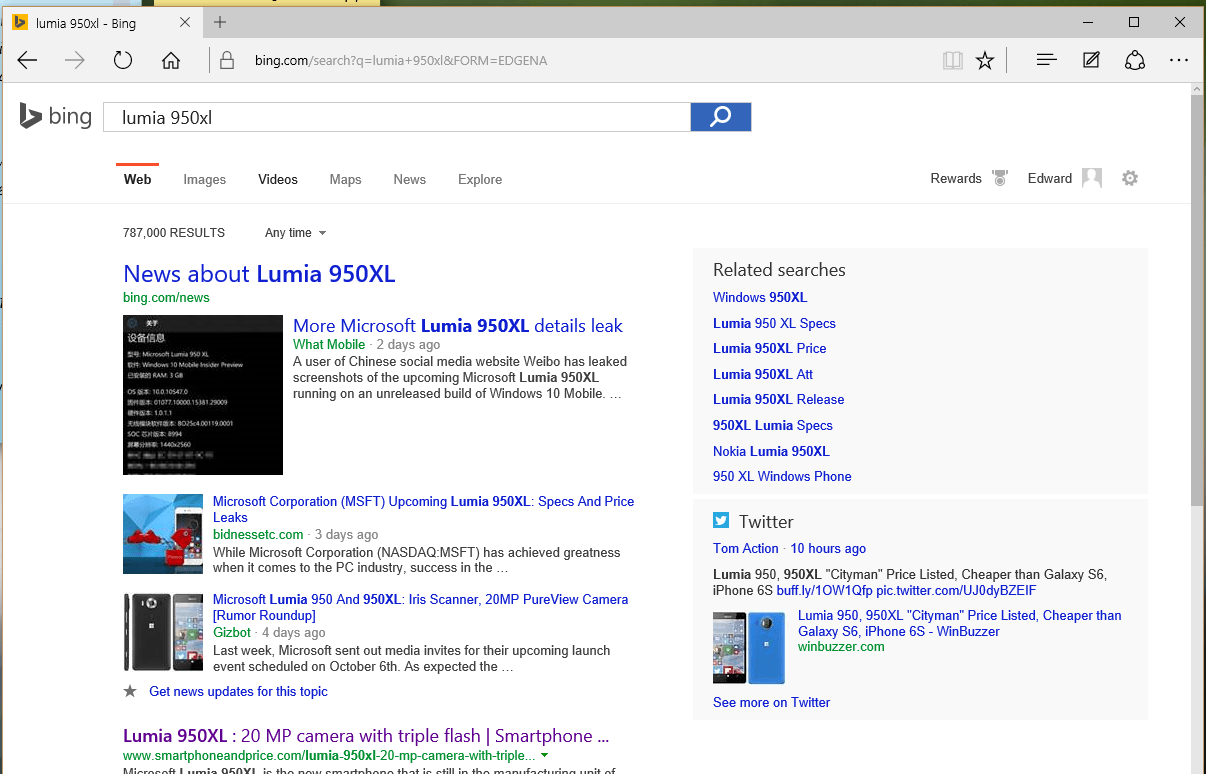This screenshot has width=1206, height=774.
Task: Open the home page icon
Action: point(171,61)
